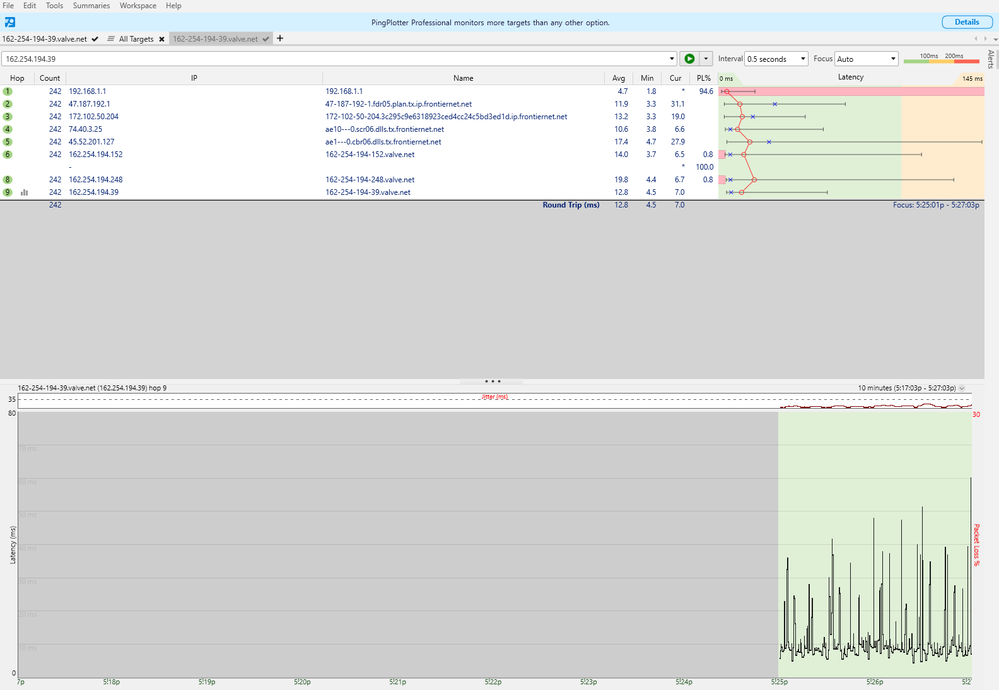Expand the target address history dropdown

pos(672,59)
